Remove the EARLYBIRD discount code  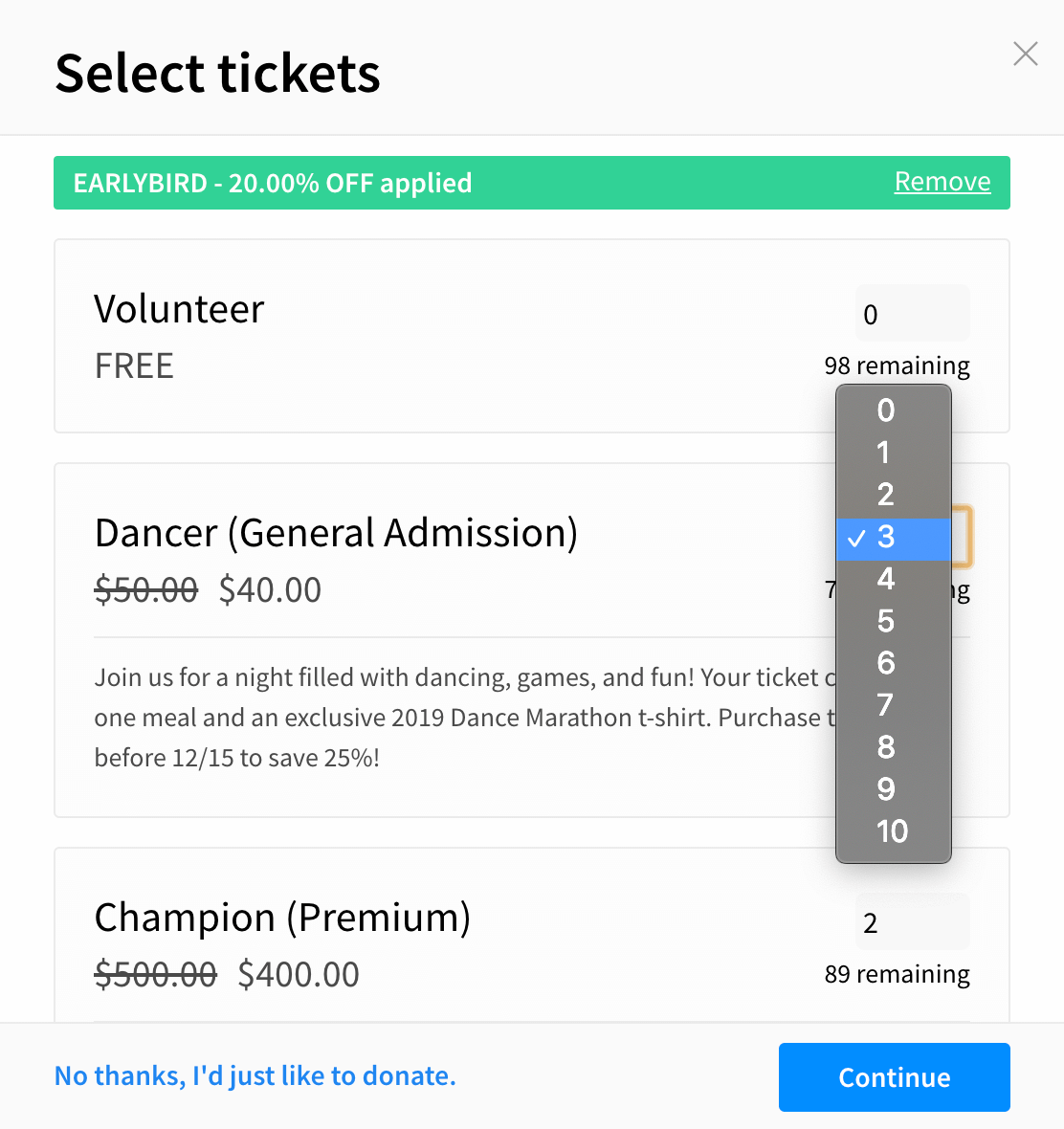(x=942, y=181)
